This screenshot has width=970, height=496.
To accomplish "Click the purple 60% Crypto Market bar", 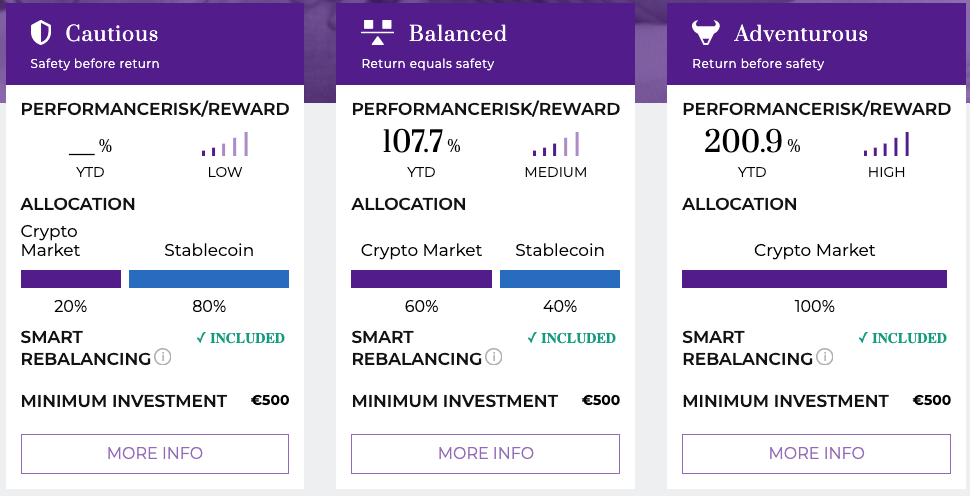I will [421, 279].
